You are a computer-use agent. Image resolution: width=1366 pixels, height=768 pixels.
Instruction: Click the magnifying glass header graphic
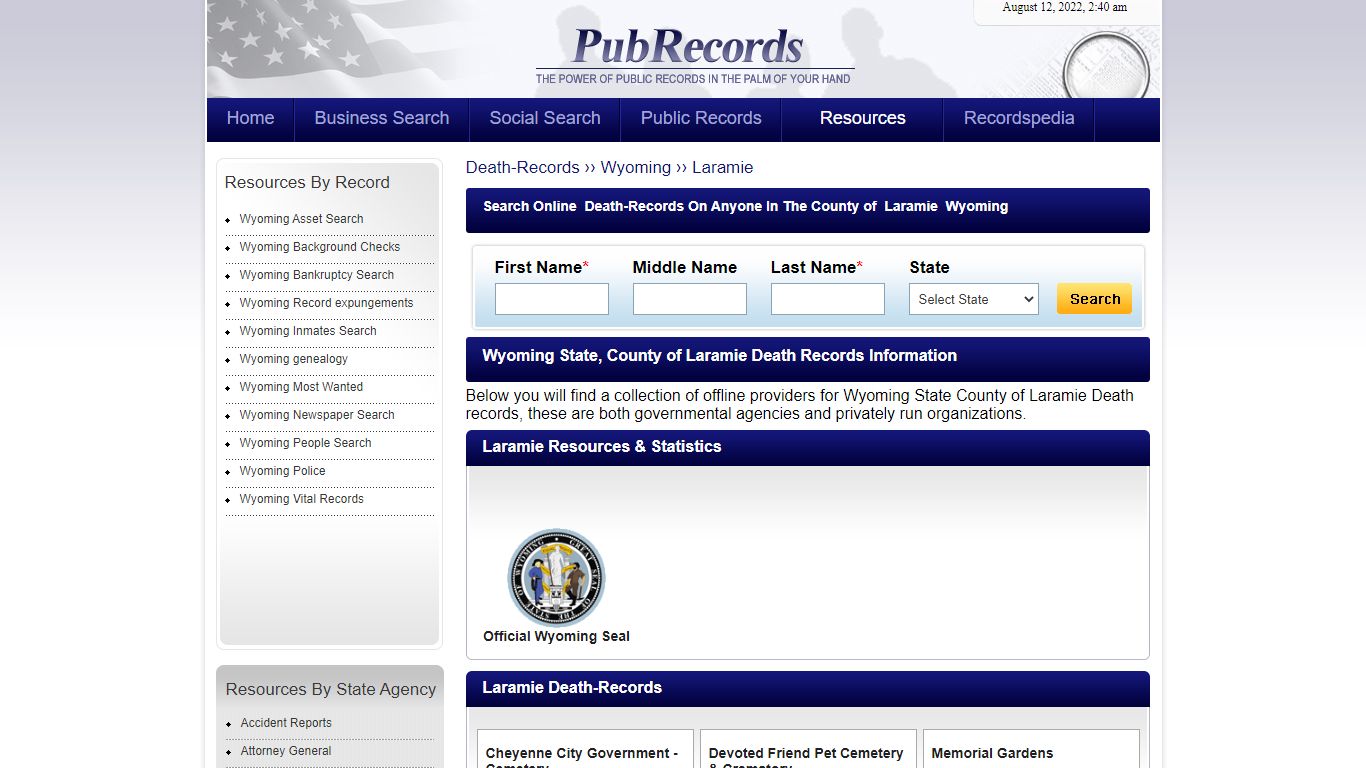(x=1106, y=64)
